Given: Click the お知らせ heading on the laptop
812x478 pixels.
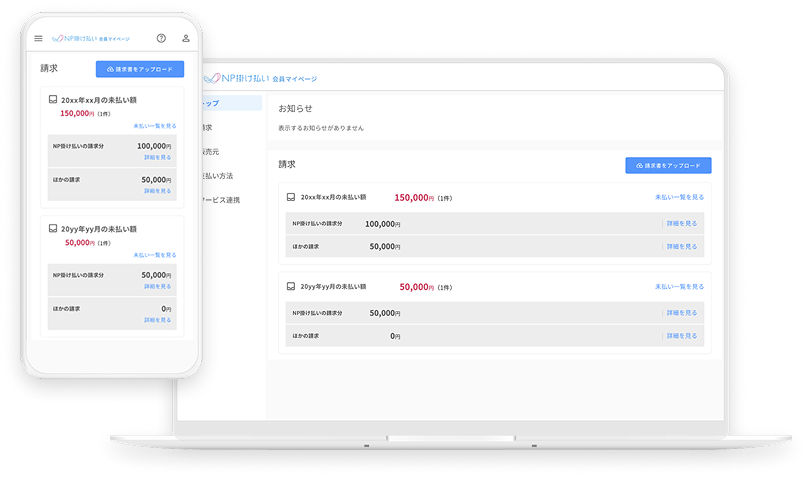Looking at the screenshot, I should pyautogui.click(x=295, y=108).
